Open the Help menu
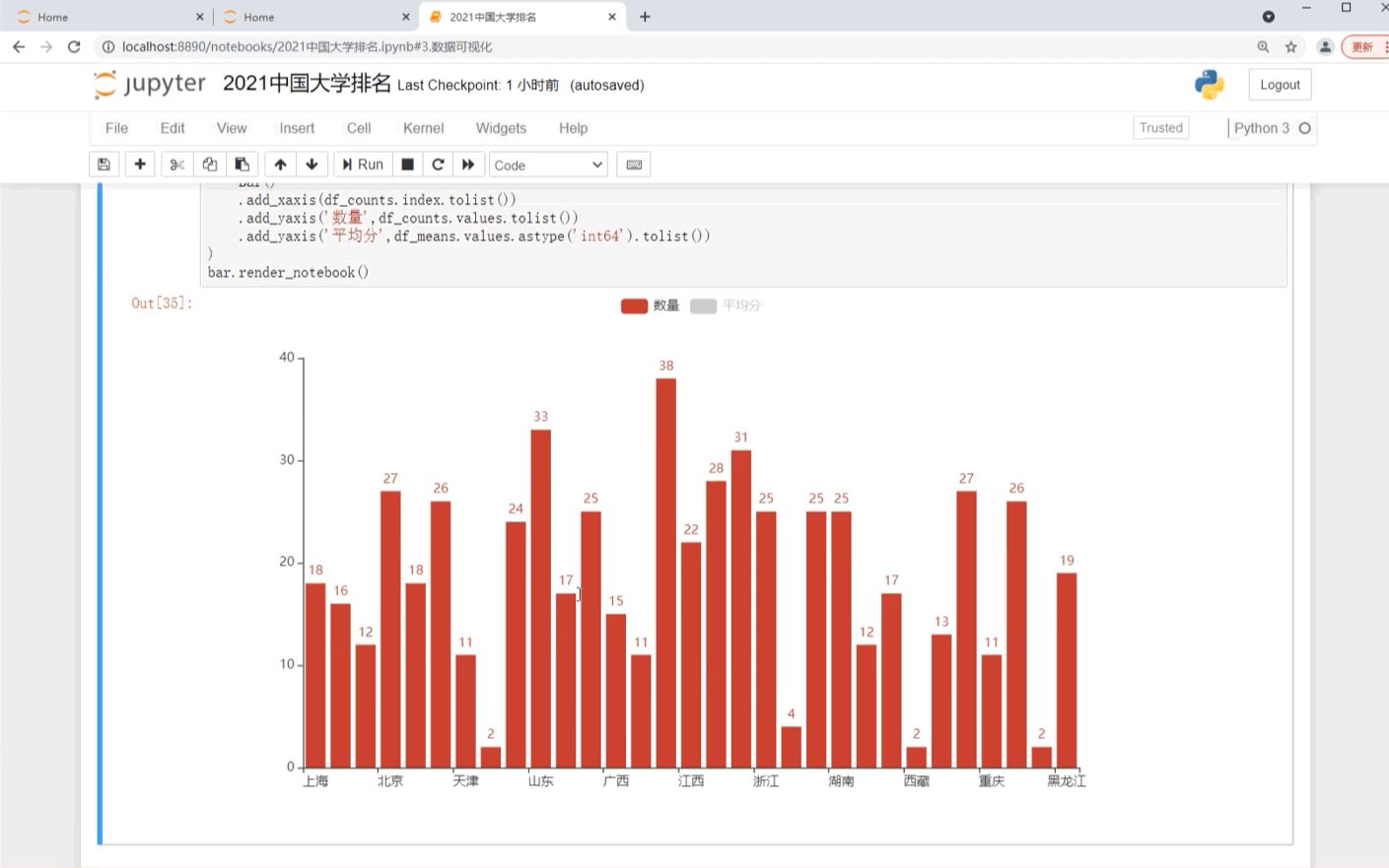The height and width of the screenshot is (868, 1389). click(573, 128)
